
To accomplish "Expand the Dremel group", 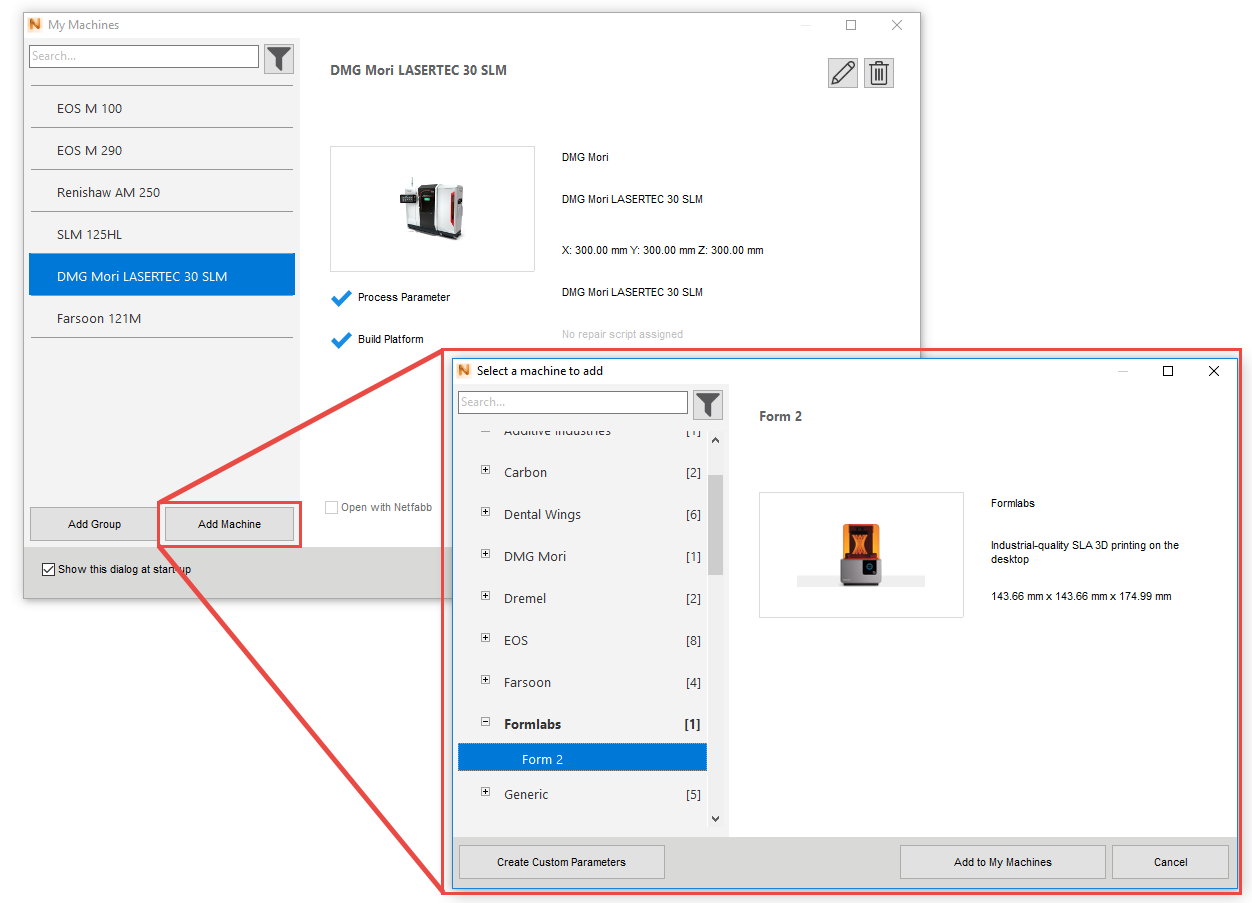I will coord(485,596).
